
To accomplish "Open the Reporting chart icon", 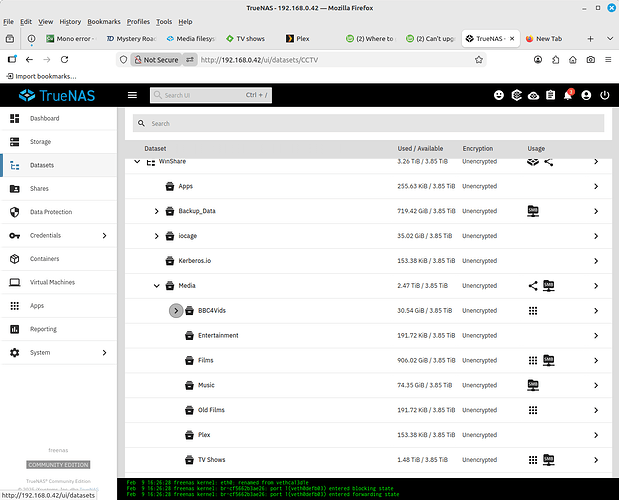I will point(15,329).
